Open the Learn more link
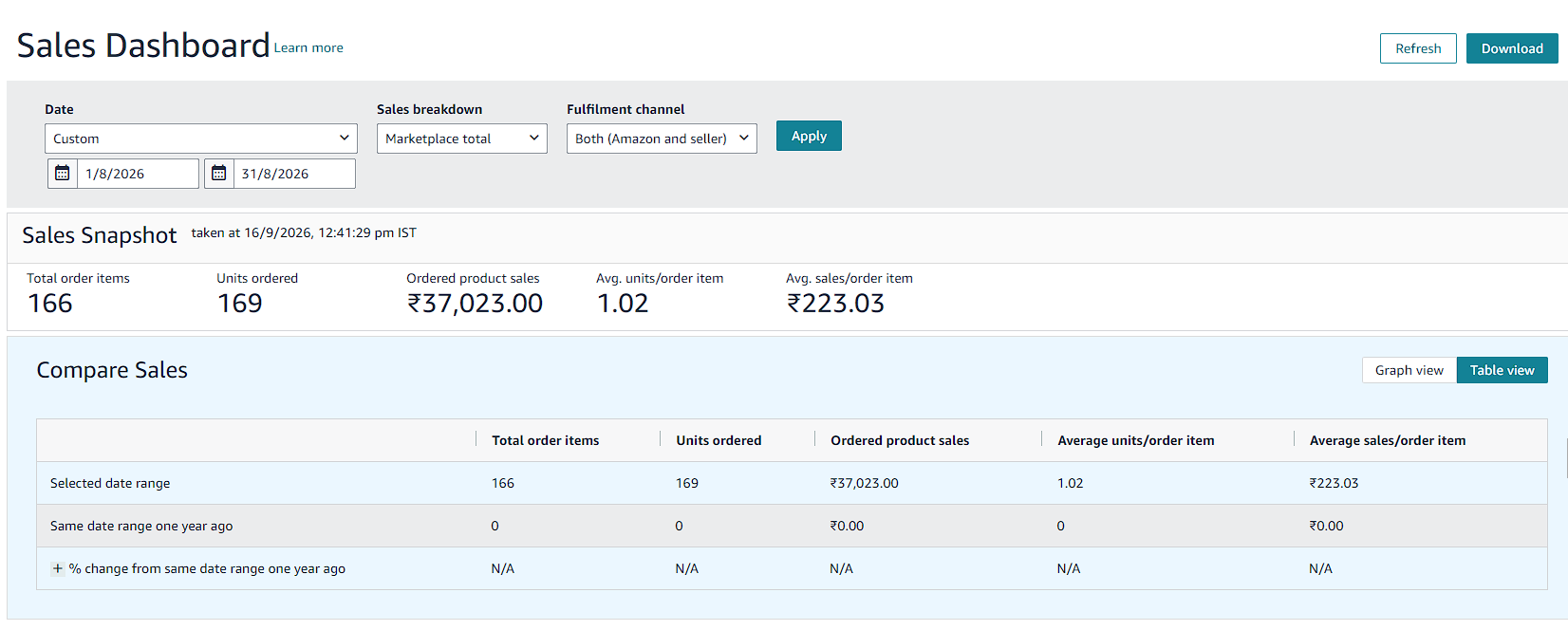This screenshot has width=1568, height=630. click(308, 47)
